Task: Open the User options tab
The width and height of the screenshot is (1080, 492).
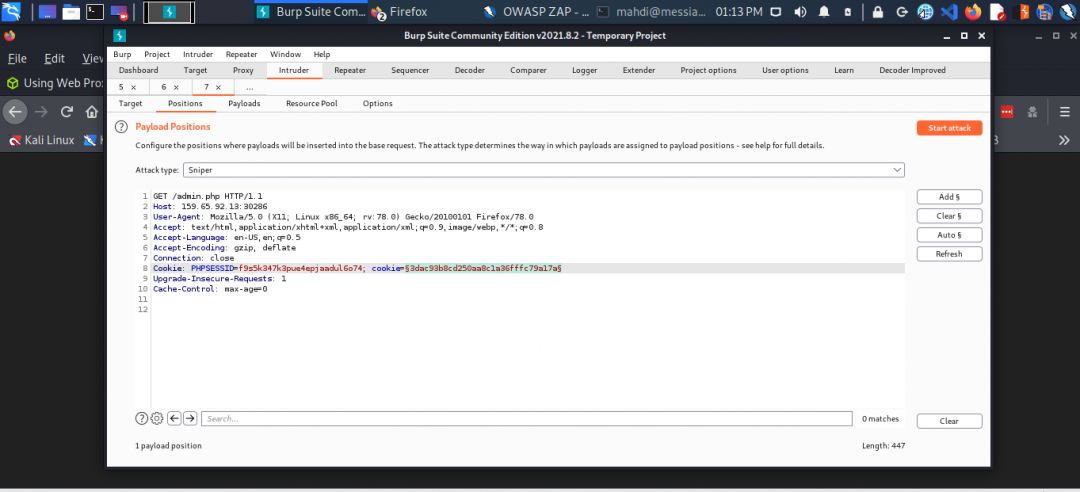Action: pos(785,70)
